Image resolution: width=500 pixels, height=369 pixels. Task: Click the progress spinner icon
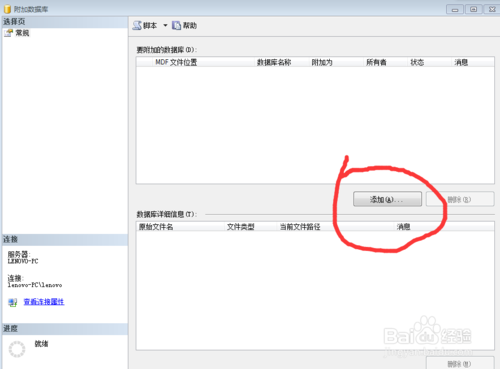point(17,349)
